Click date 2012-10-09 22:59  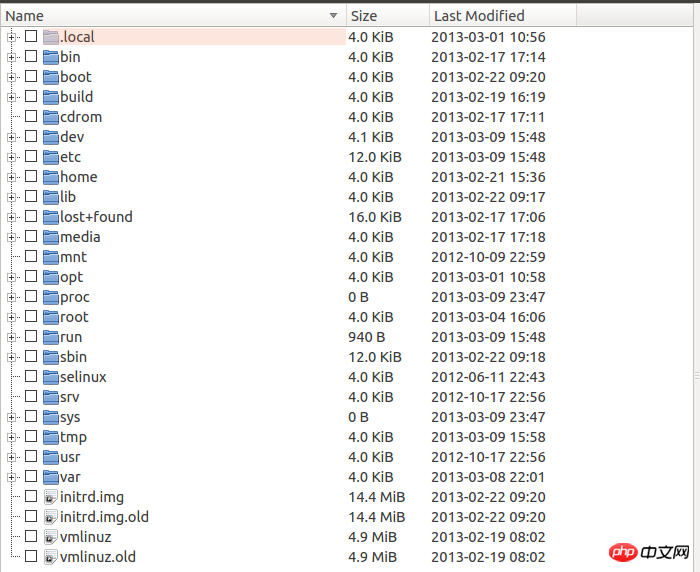[x=488, y=257]
